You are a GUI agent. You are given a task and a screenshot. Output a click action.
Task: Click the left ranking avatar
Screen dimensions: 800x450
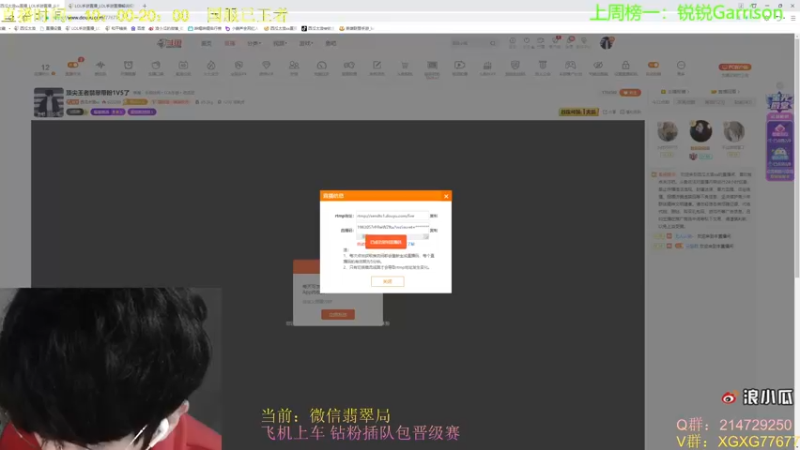667,132
